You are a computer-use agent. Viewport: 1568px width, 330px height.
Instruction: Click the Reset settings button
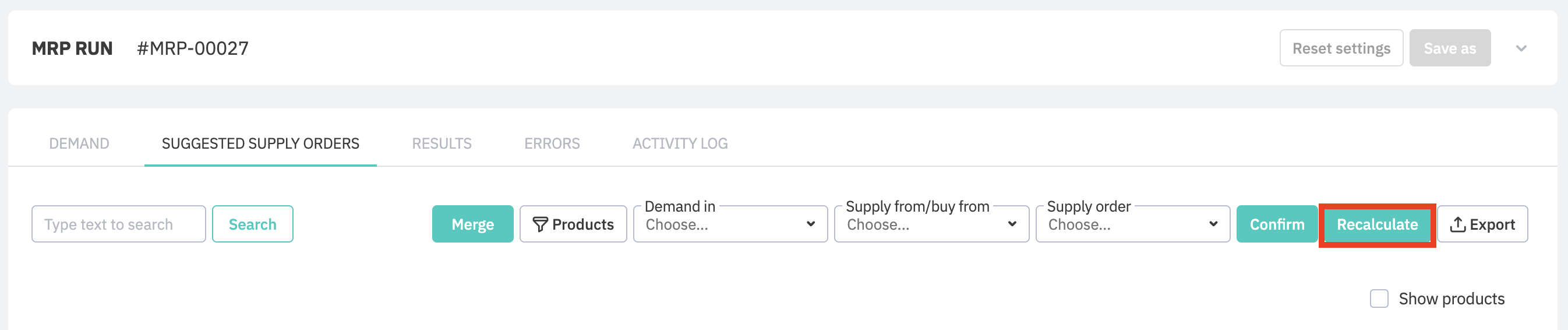tap(1341, 49)
